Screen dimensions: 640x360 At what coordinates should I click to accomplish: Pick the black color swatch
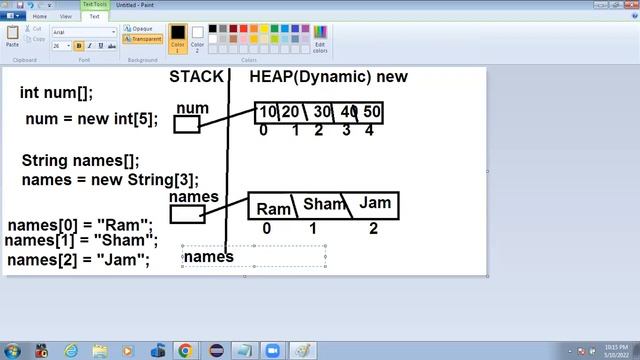coord(213,28)
